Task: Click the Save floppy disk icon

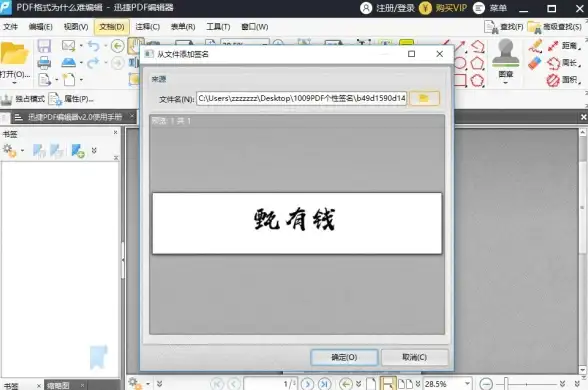Action: tap(44, 46)
